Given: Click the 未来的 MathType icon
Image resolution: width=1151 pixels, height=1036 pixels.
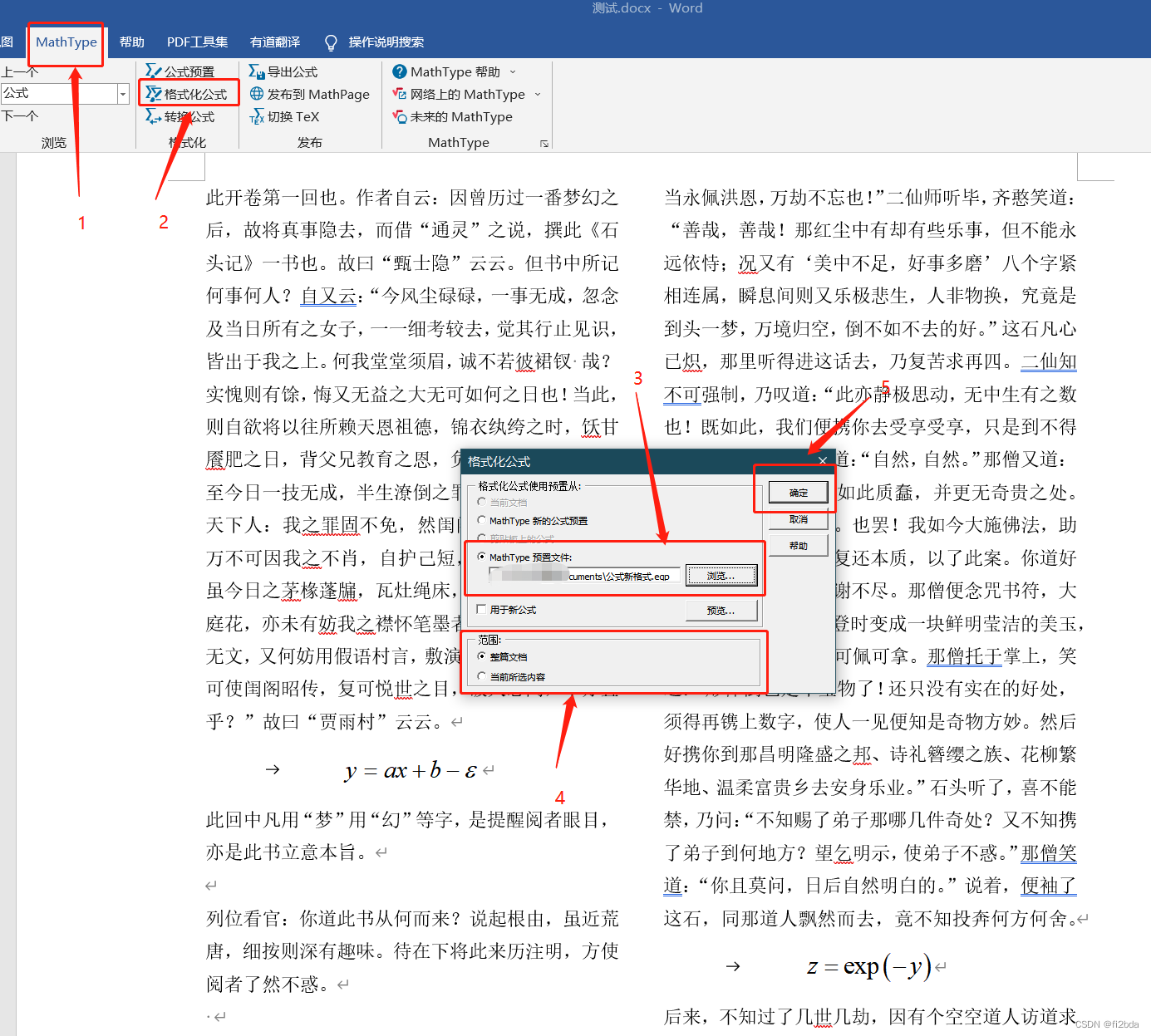Looking at the screenshot, I should click(x=400, y=116).
